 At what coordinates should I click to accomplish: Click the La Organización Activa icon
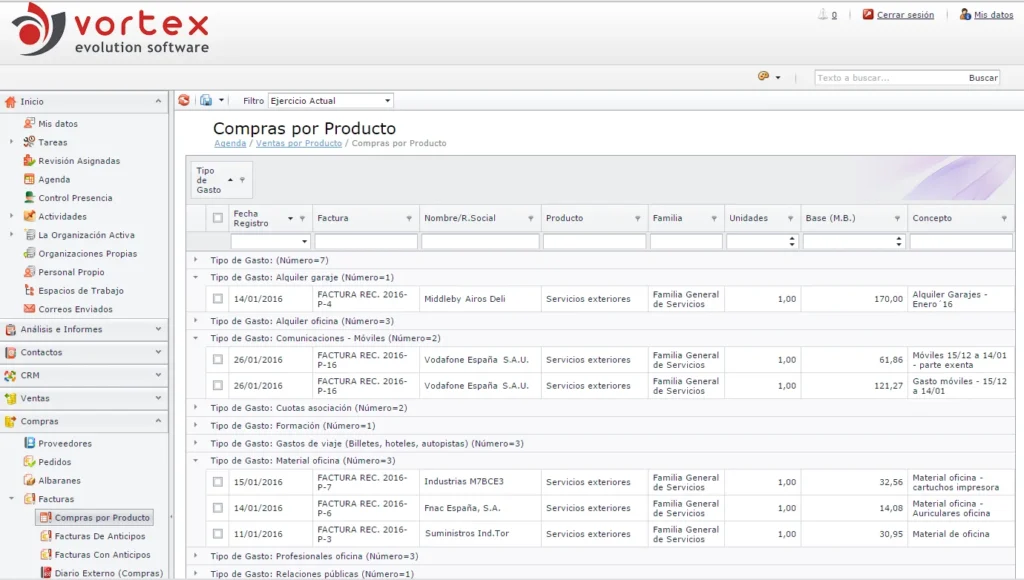[29, 234]
